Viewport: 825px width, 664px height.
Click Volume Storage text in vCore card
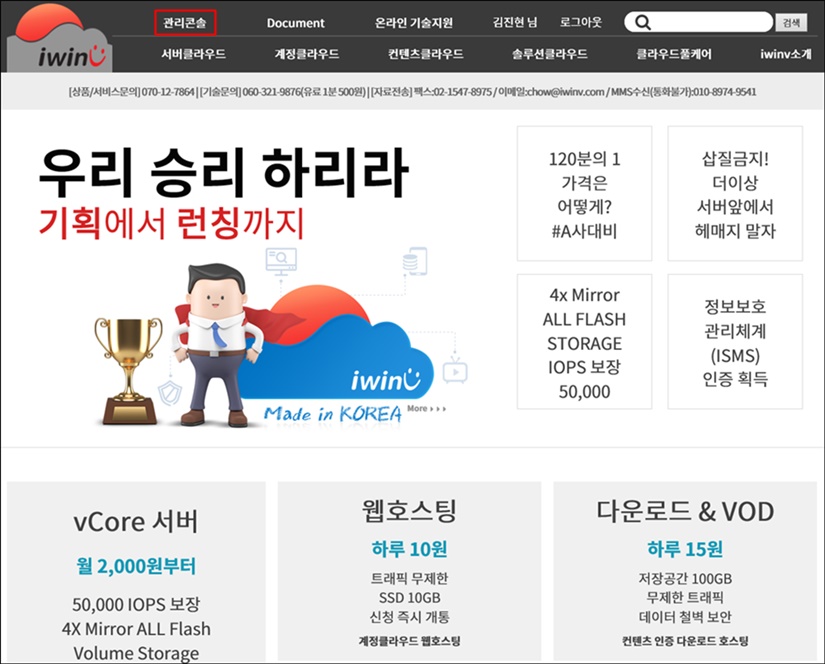pyautogui.click(x=136, y=653)
